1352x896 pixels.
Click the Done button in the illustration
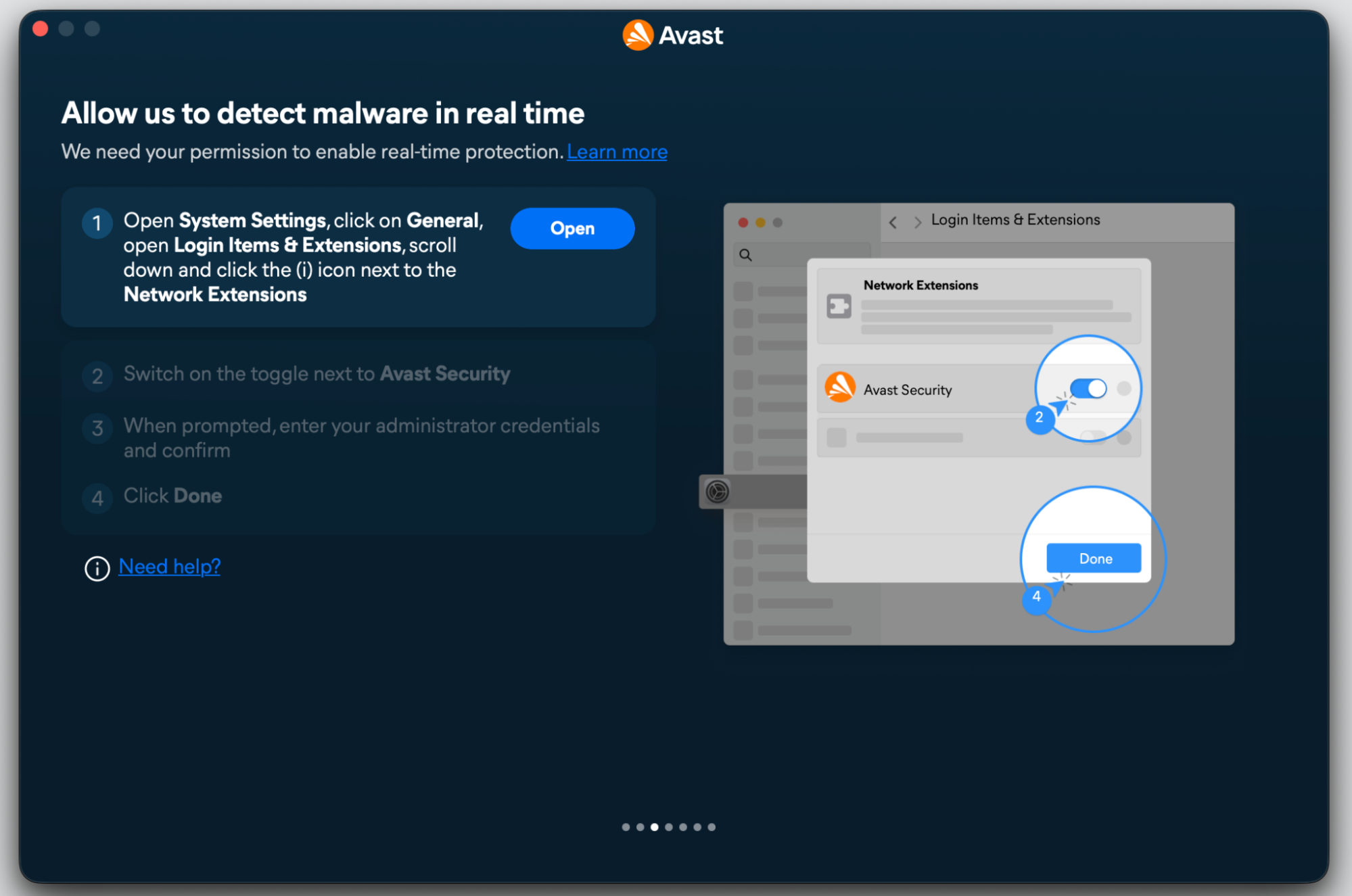1094,559
